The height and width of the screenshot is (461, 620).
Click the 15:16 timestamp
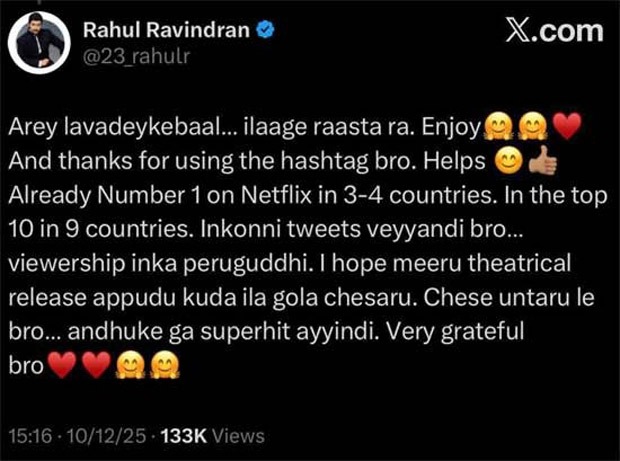point(30,436)
